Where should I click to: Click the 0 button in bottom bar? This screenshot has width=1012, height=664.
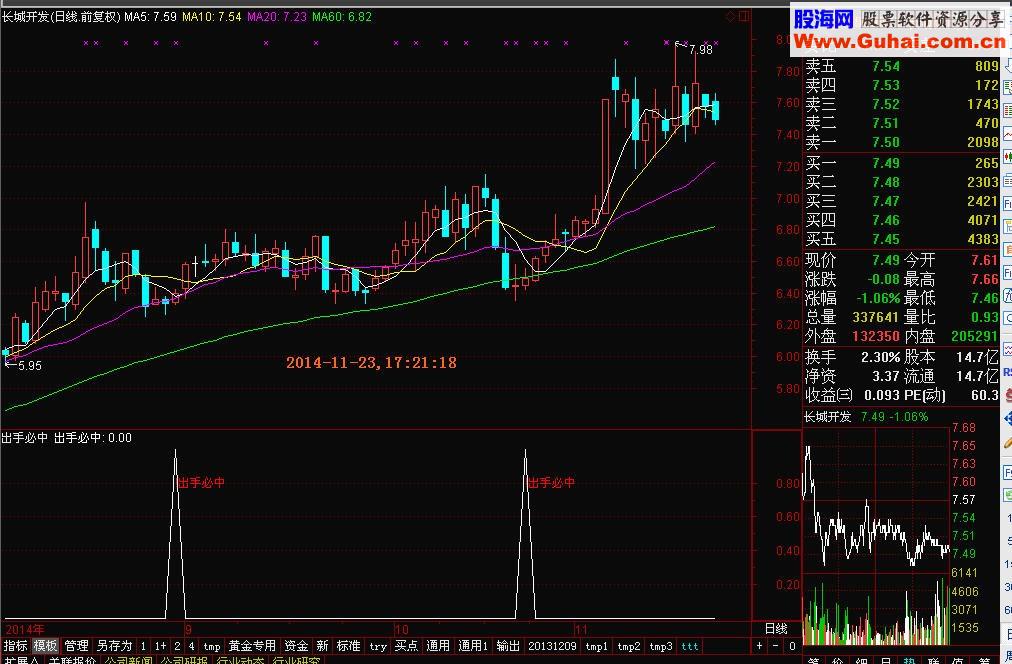point(792,645)
